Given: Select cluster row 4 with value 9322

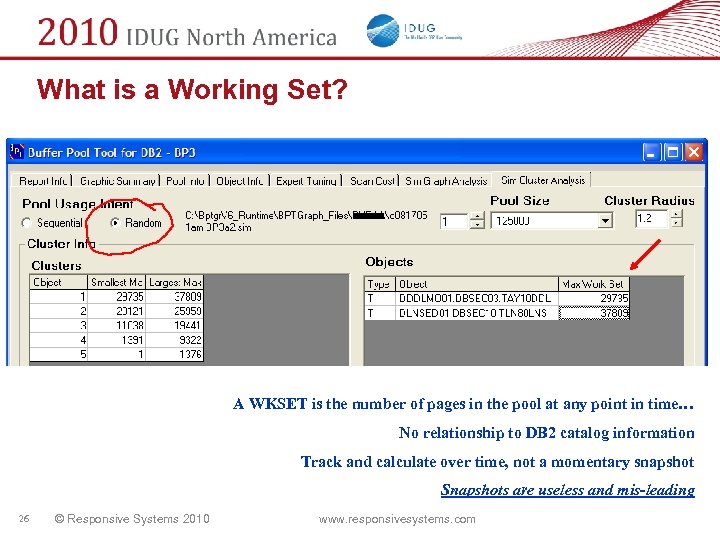Looking at the screenshot, I should [116, 340].
